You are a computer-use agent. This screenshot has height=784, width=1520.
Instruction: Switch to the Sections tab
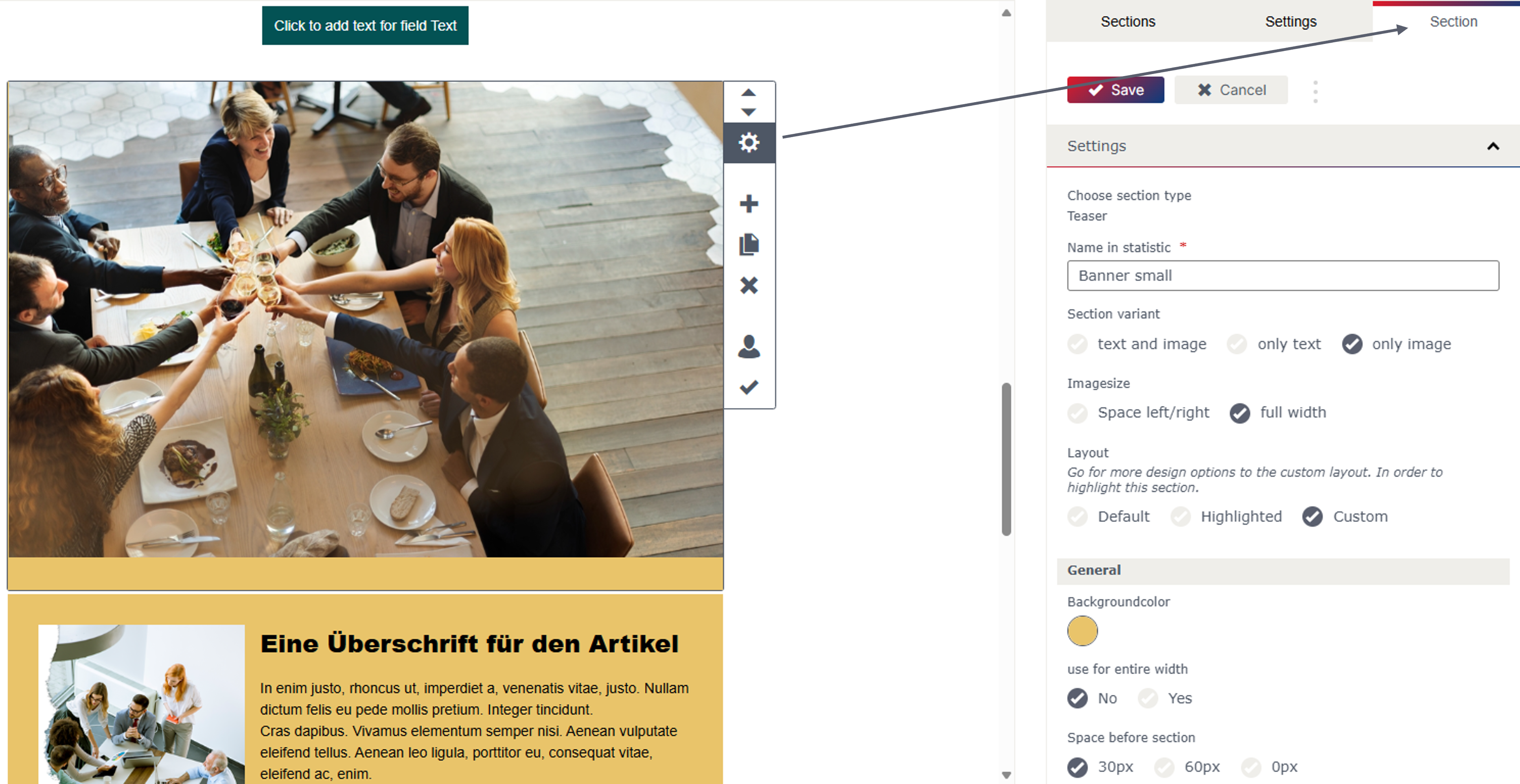pos(1128,22)
